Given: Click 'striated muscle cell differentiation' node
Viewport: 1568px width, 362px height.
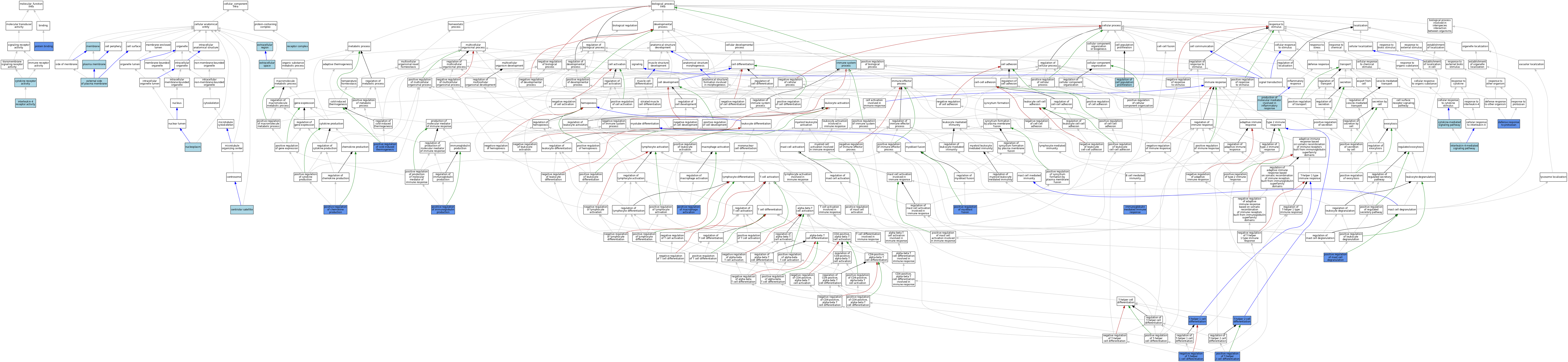Looking at the screenshot, I should tap(649, 103).
